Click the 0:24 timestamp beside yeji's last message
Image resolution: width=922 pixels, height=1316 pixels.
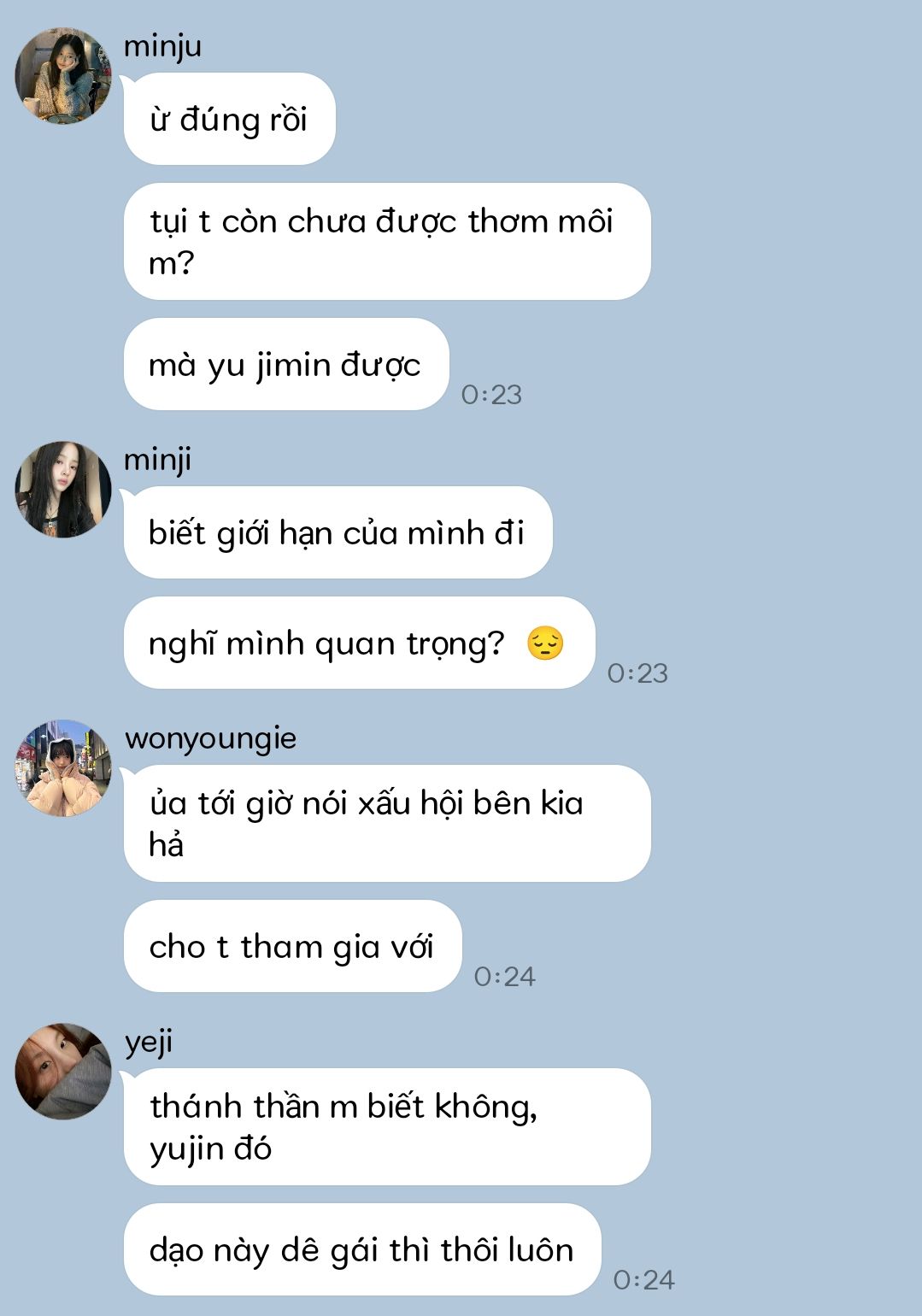(643, 1280)
